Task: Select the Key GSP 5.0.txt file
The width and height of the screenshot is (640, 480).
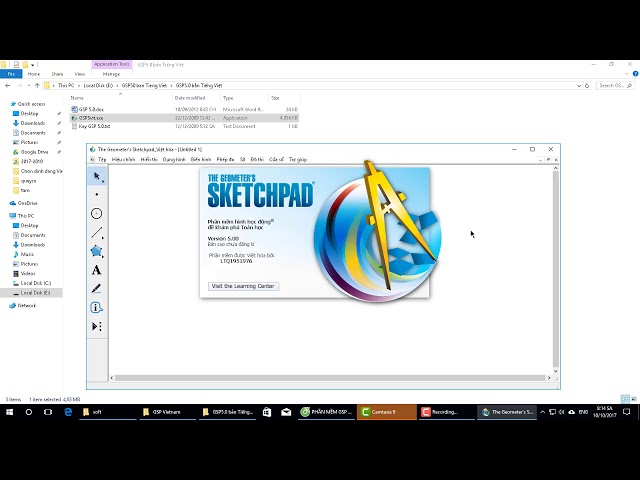Action: tap(94, 127)
